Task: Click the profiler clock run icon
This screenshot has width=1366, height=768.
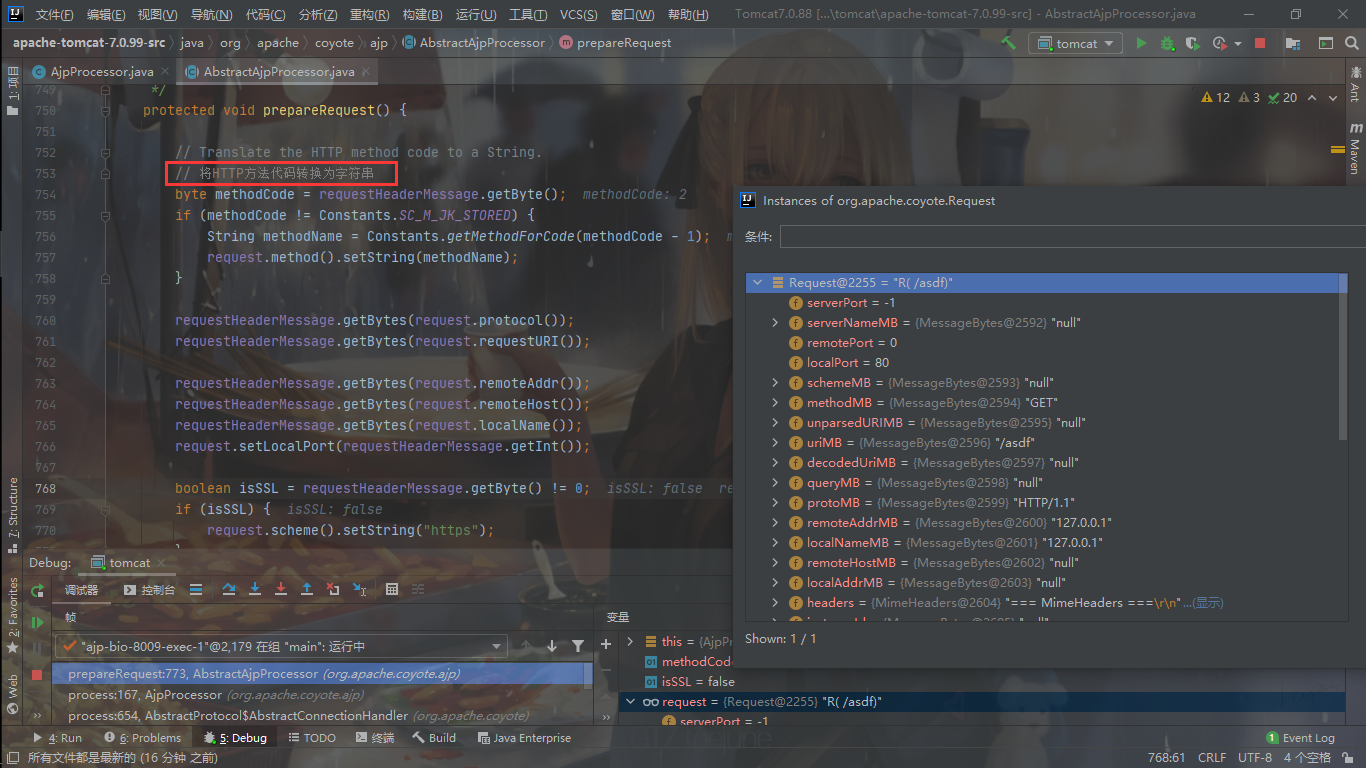Action: point(1219,43)
